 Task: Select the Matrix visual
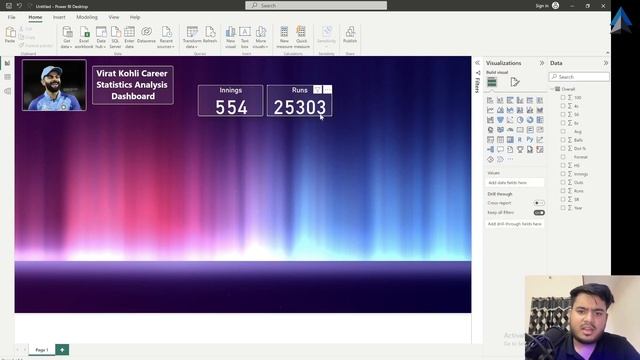click(x=510, y=140)
